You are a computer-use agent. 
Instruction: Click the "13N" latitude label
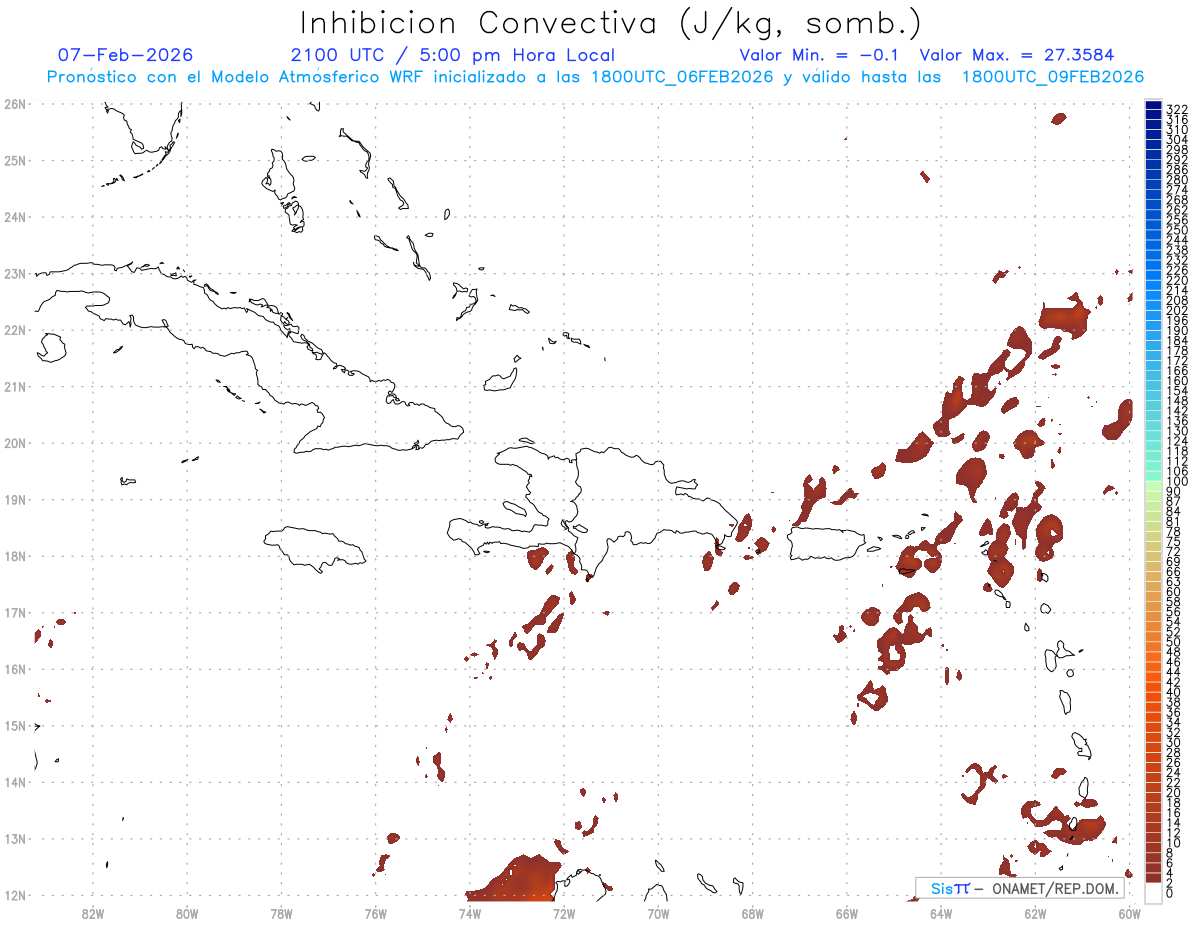tap(15, 838)
